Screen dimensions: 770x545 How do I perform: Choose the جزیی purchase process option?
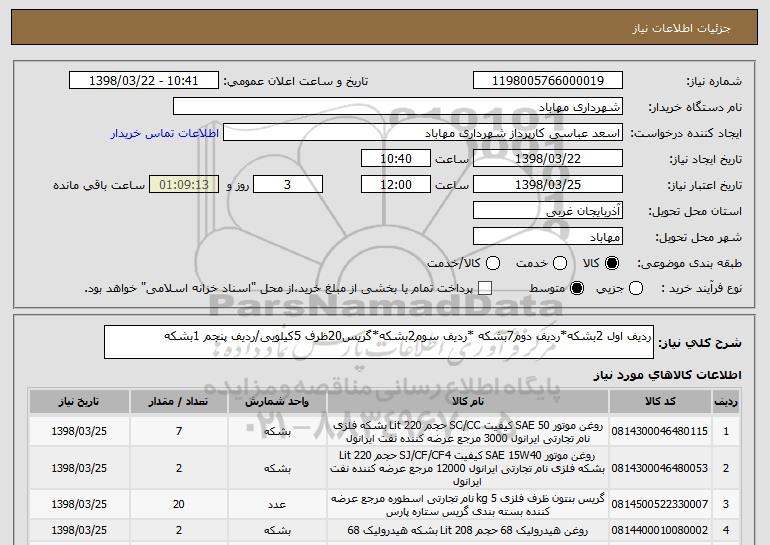tap(635, 289)
